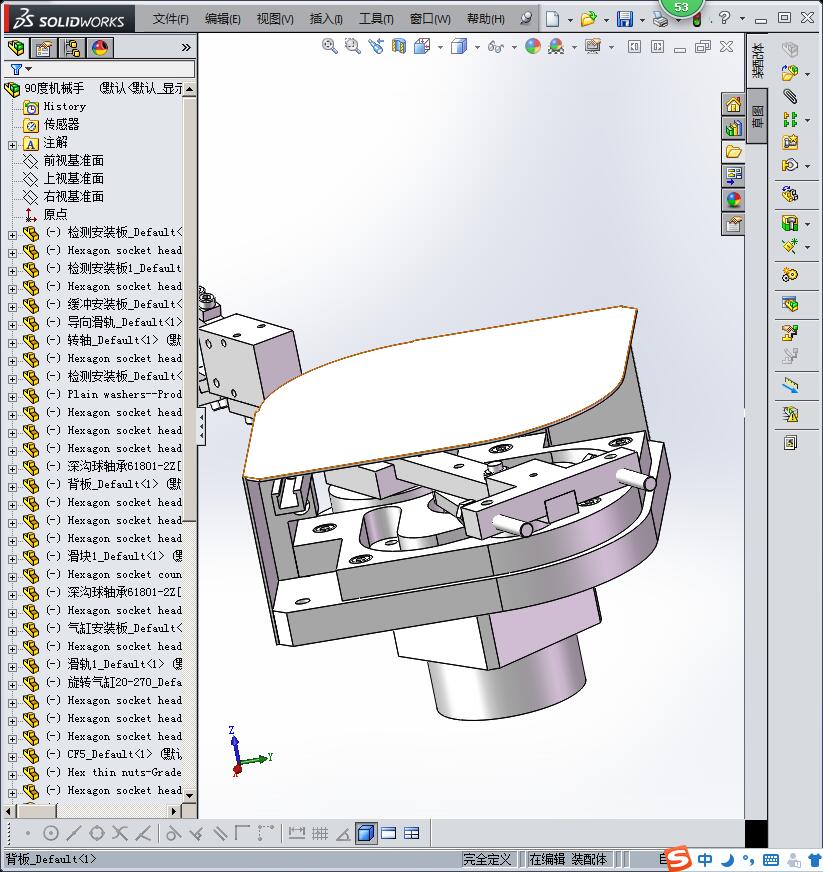
Task: Toggle the Center Point snap icon
Action: [x=51, y=833]
